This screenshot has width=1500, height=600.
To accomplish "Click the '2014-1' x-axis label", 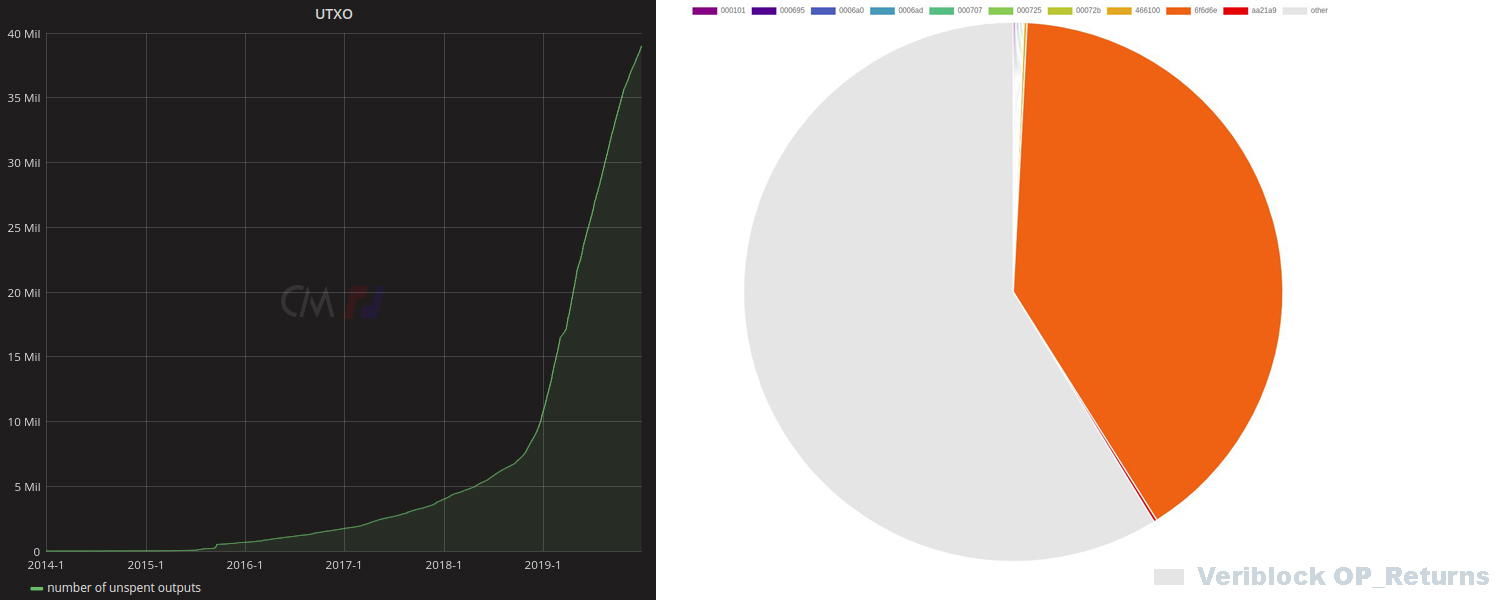I will pyautogui.click(x=47, y=565).
